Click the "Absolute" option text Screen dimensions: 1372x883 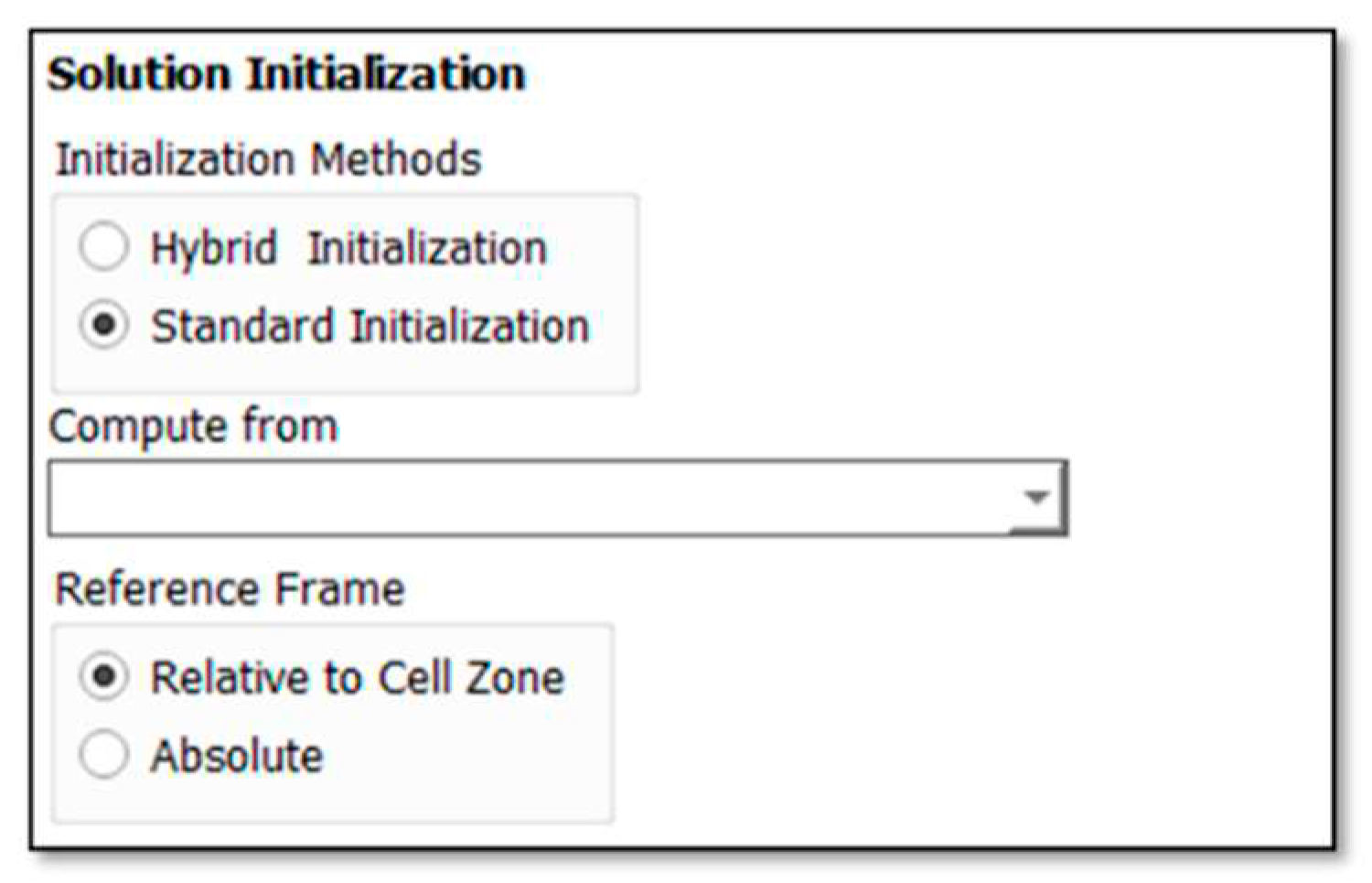point(237,757)
